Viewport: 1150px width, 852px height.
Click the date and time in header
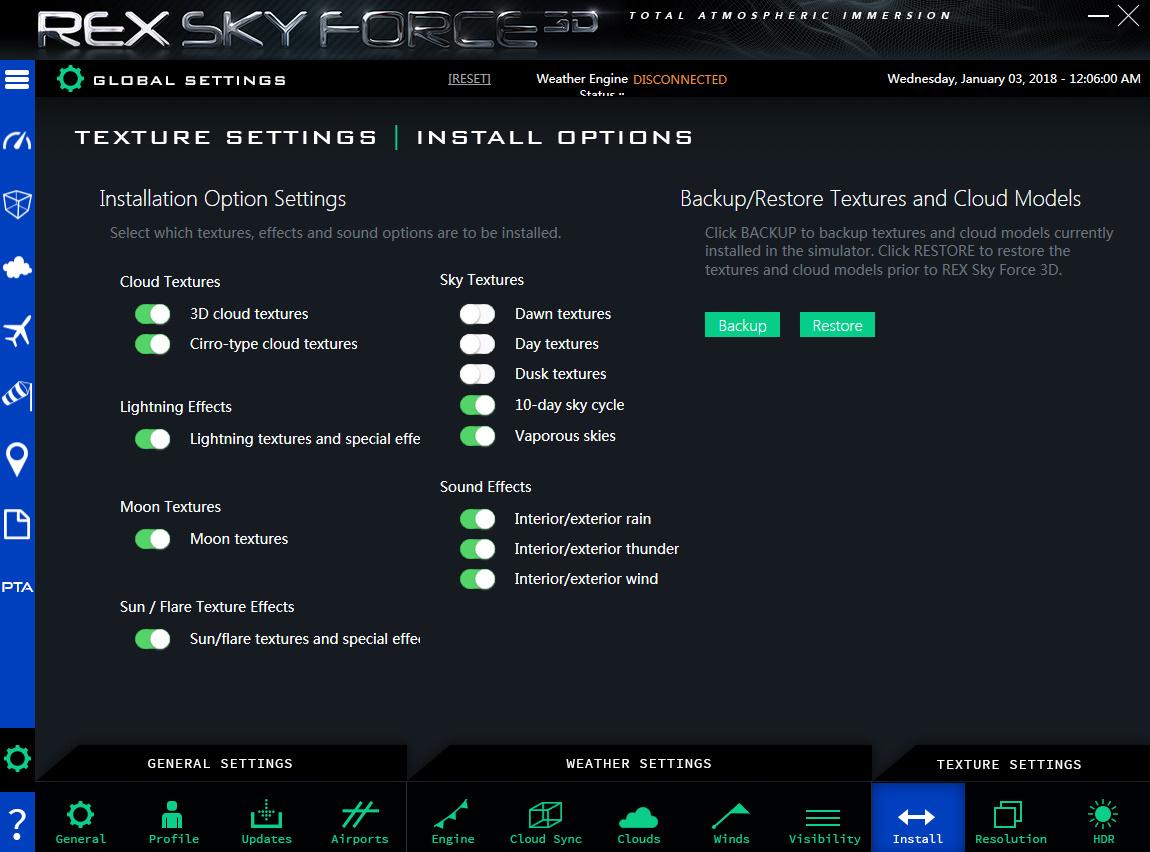click(x=1014, y=78)
